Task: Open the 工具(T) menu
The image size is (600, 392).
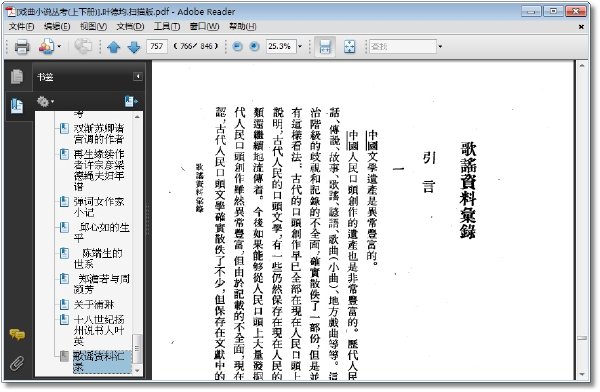Action: [167, 26]
